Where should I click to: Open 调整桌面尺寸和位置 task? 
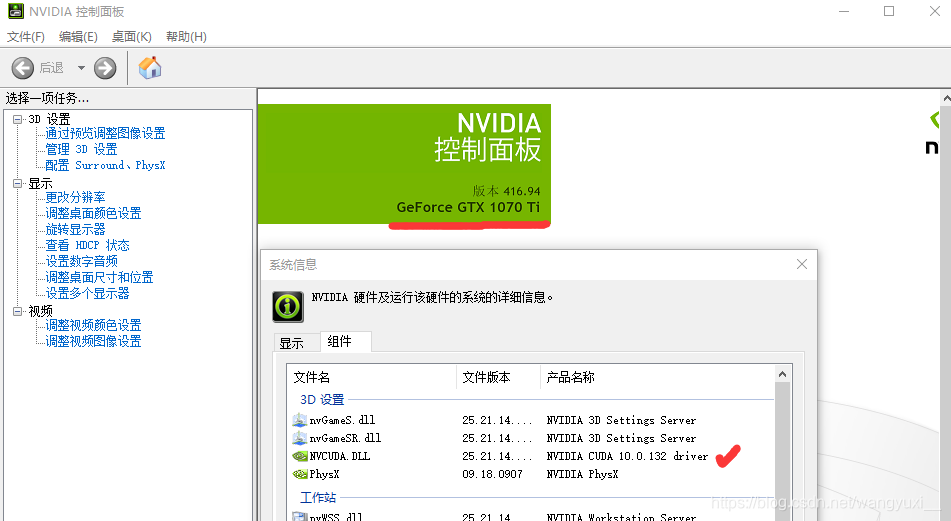coord(99,277)
